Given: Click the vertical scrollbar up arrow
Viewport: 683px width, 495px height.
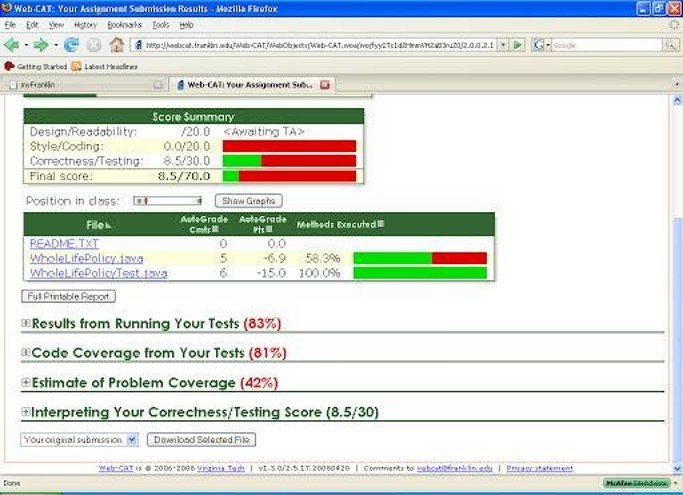Looking at the screenshot, I should coord(677,101).
